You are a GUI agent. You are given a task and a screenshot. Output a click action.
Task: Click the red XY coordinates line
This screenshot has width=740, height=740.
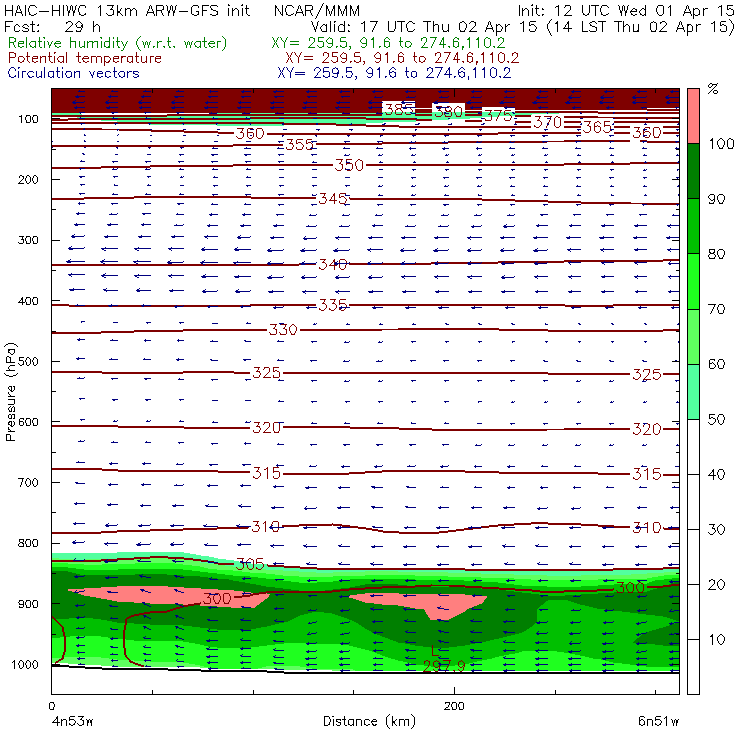[x=402, y=58]
